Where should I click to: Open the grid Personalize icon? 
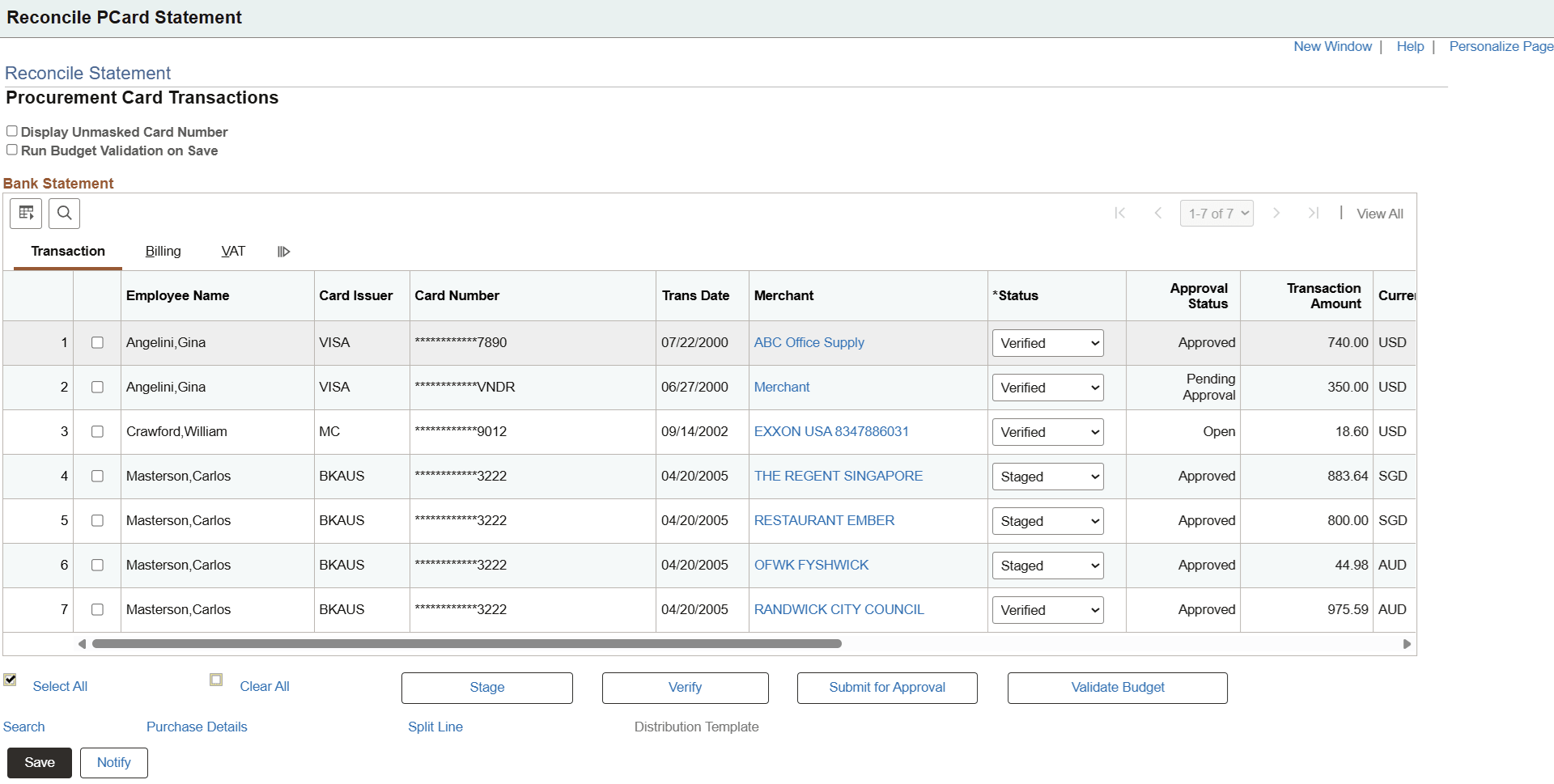(25, 213)
